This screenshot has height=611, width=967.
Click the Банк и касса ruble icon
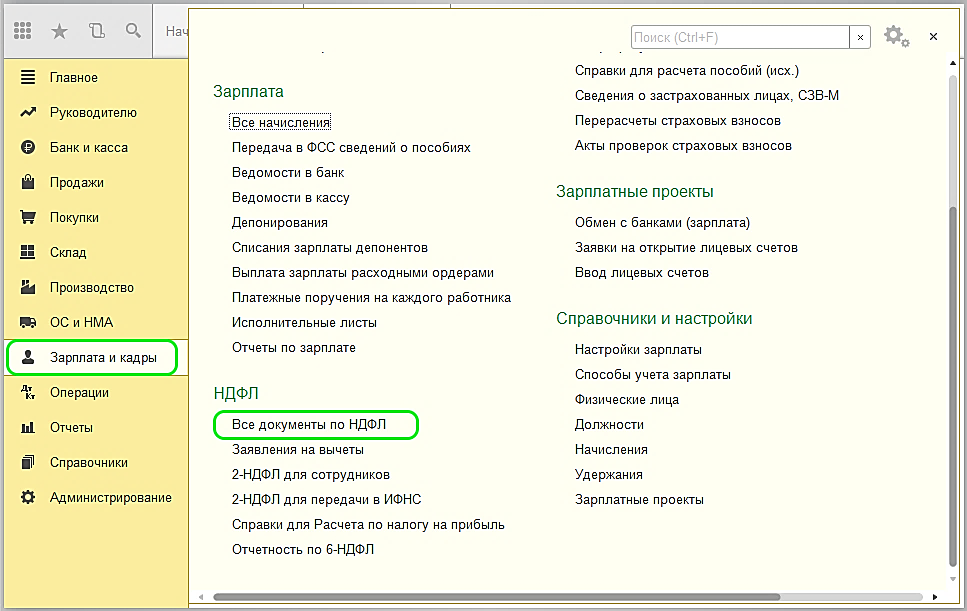[28, 147]
